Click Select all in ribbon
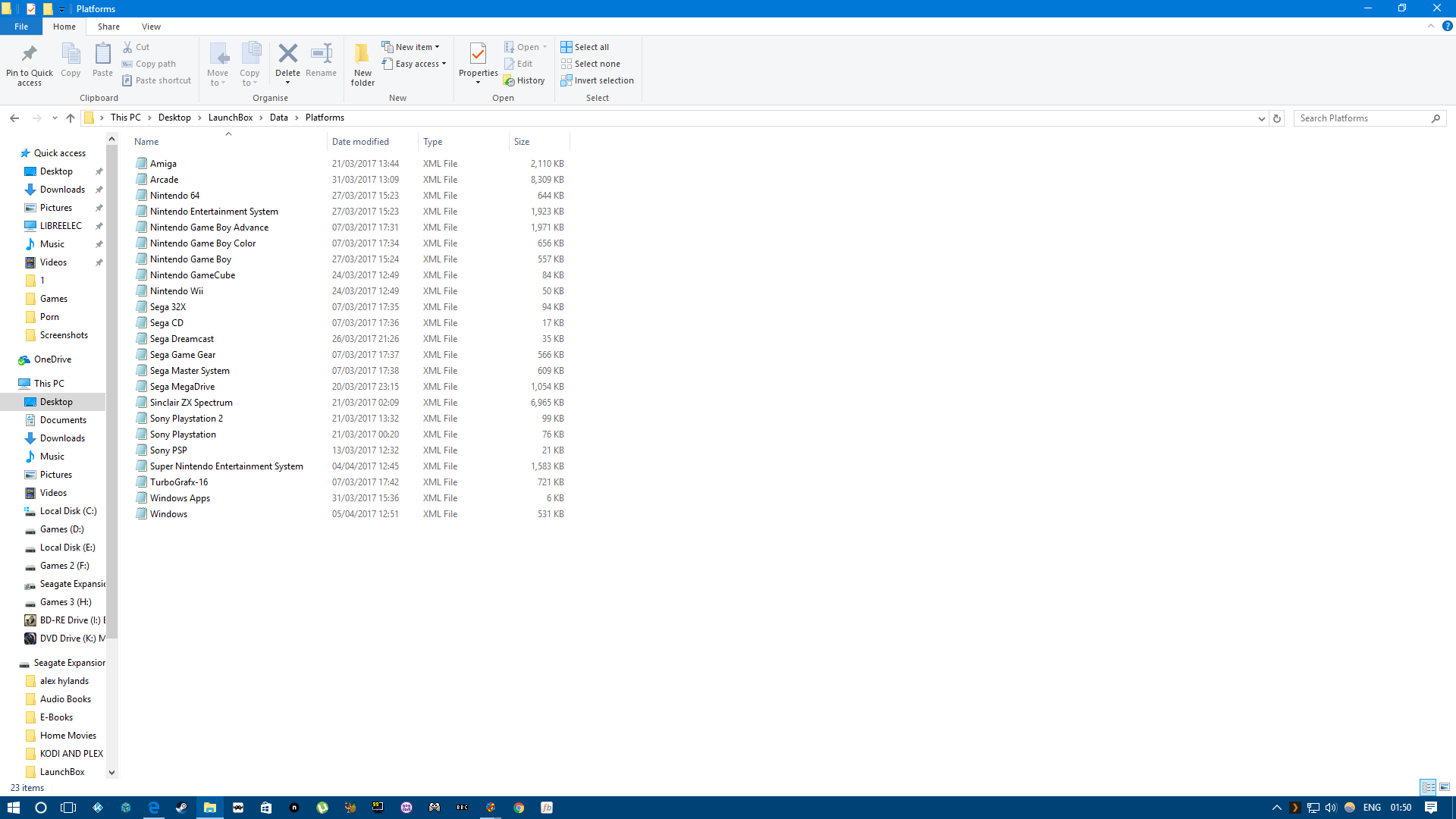 coord(585,47)
